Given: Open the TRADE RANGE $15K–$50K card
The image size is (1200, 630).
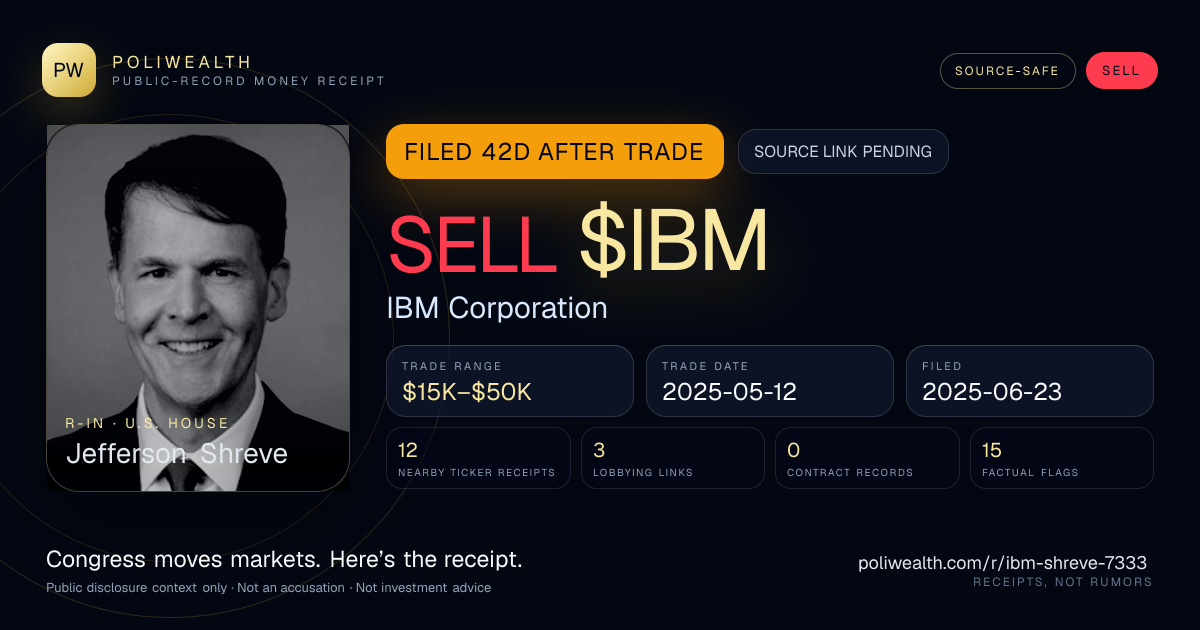Looking at the screenshot, I should click(x=510, y=381).
